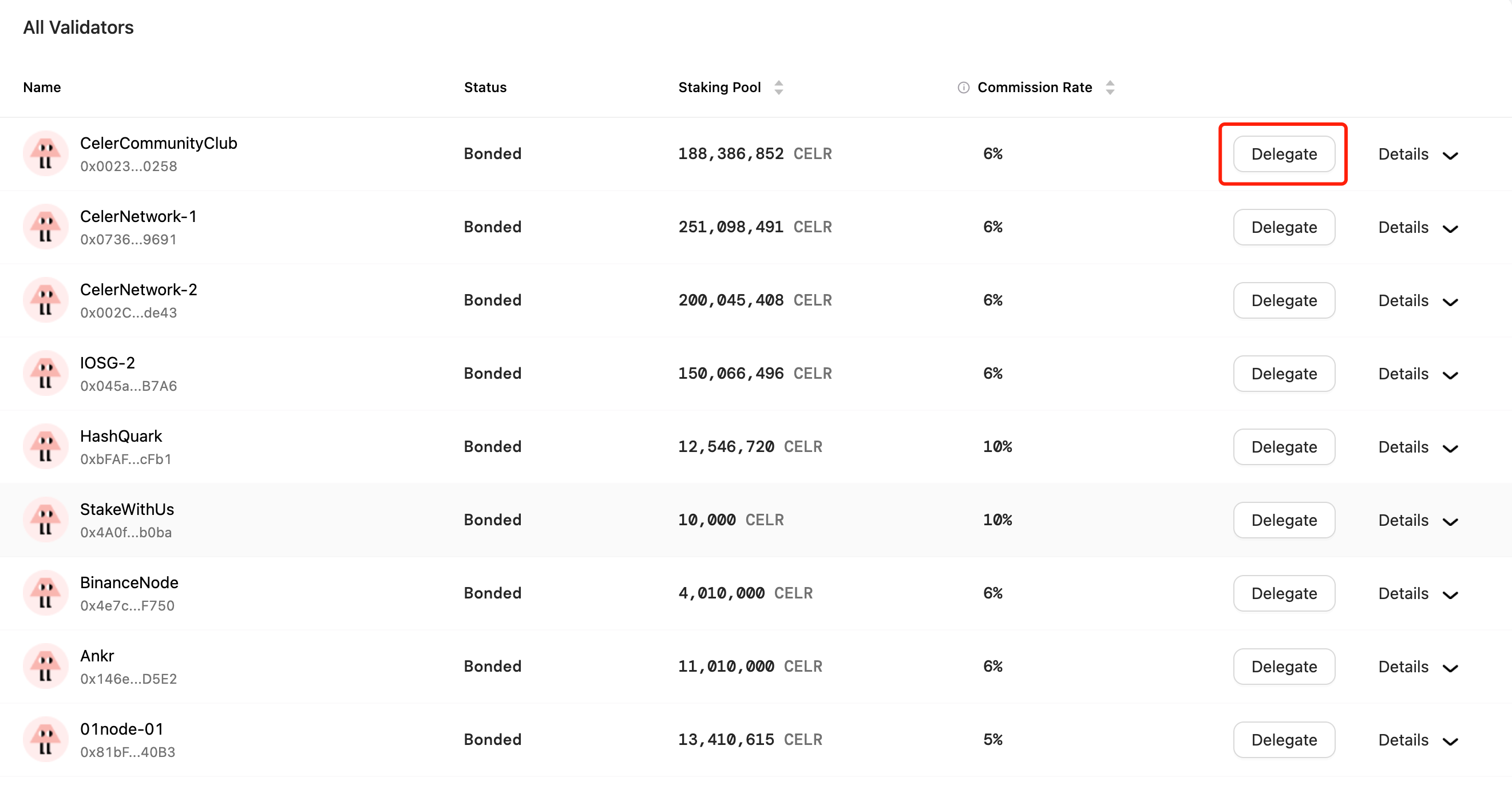Select the StakeWithUs validator name

pos(127,509)
